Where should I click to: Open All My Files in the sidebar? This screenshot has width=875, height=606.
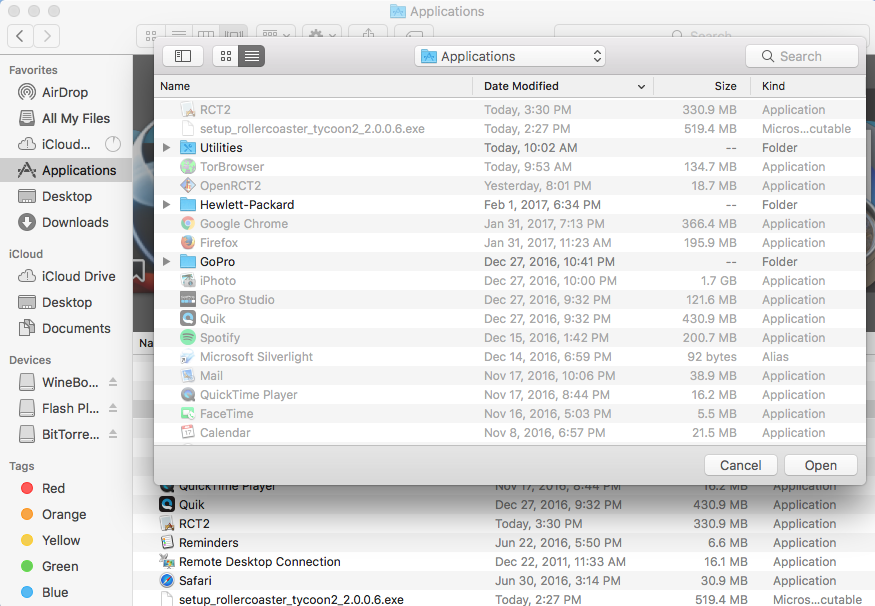pos(66,118)
